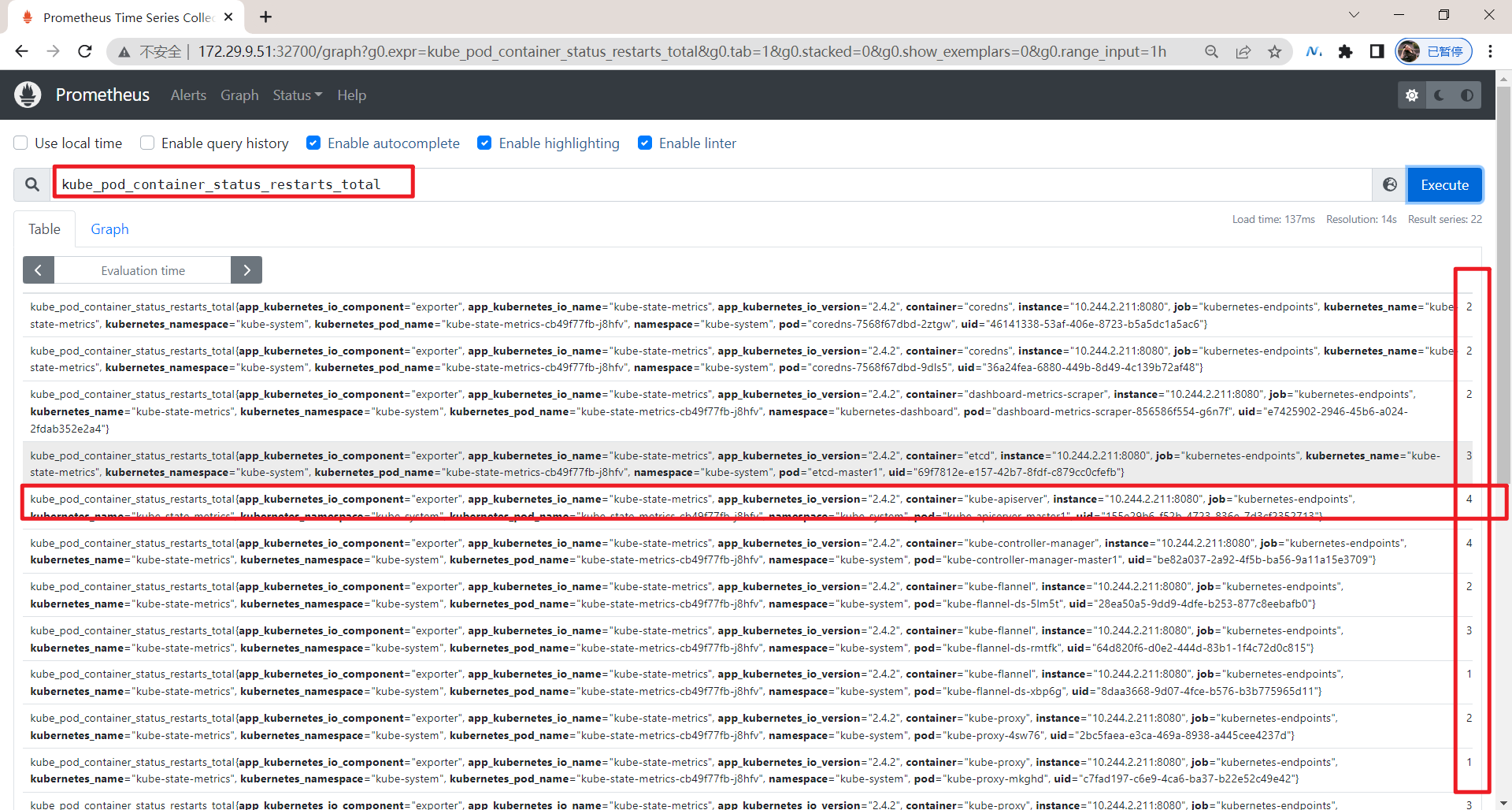Image resolution: width=1512 pixels, height=810 pixels.
Task: Click the not secure warning icon
Action: tap(124, 52)
